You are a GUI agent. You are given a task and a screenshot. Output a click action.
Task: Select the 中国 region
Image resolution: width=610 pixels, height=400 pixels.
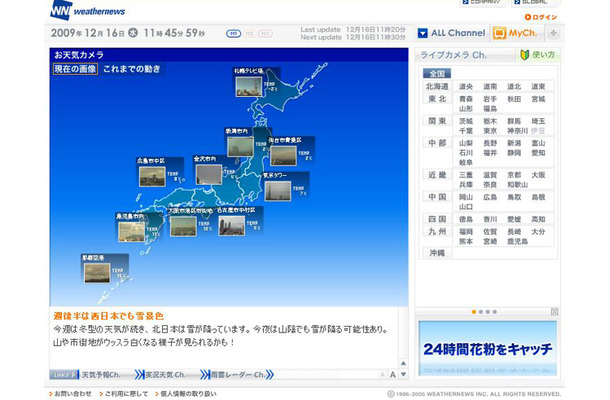point(437,197)
